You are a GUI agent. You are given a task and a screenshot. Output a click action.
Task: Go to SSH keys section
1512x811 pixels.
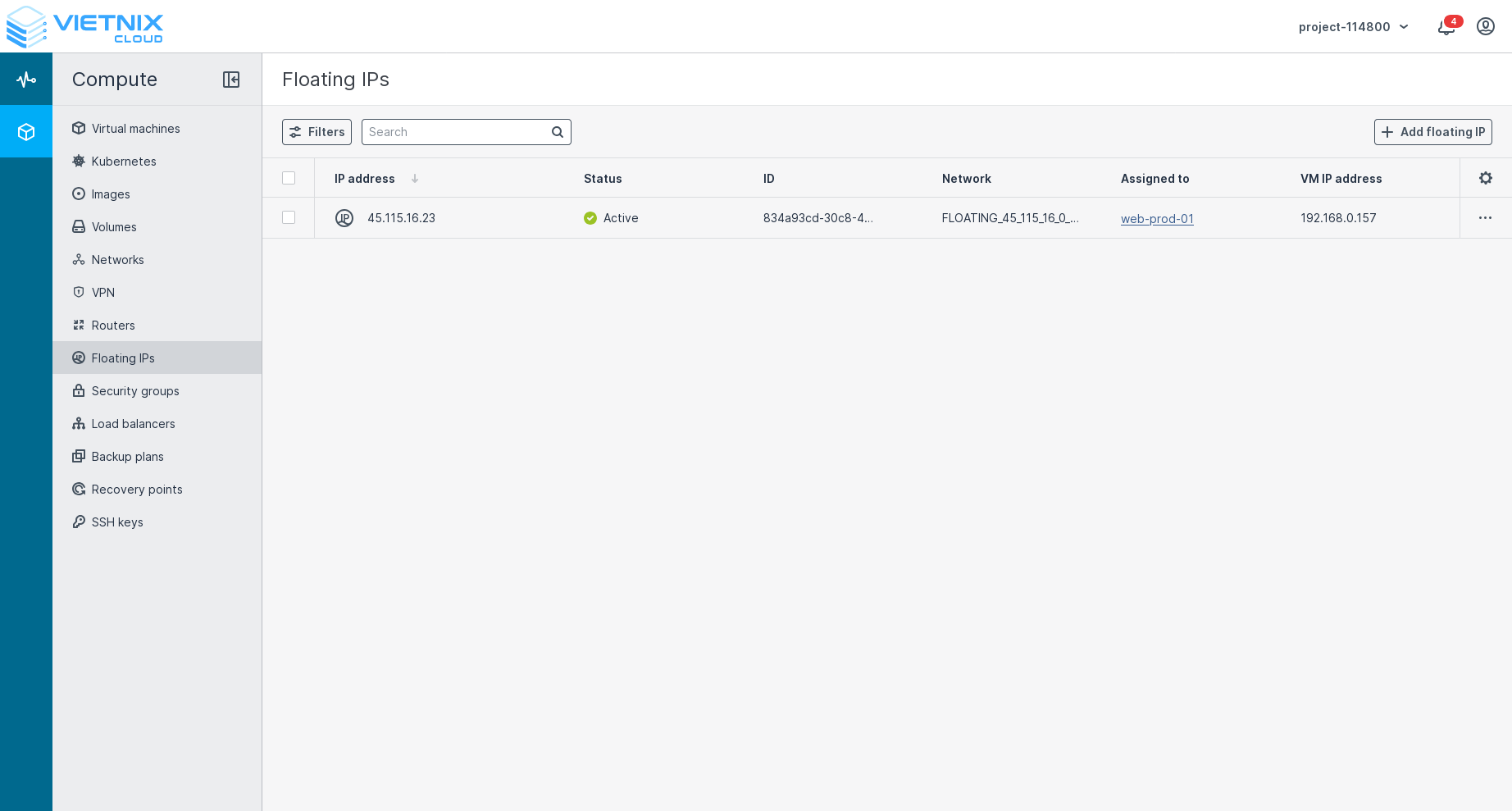tap(117, 522)
